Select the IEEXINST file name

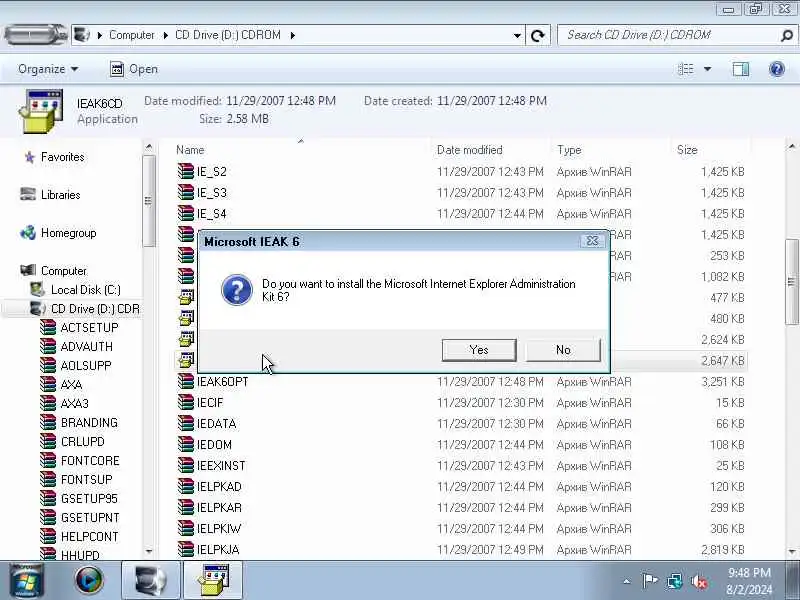[221, 466]
